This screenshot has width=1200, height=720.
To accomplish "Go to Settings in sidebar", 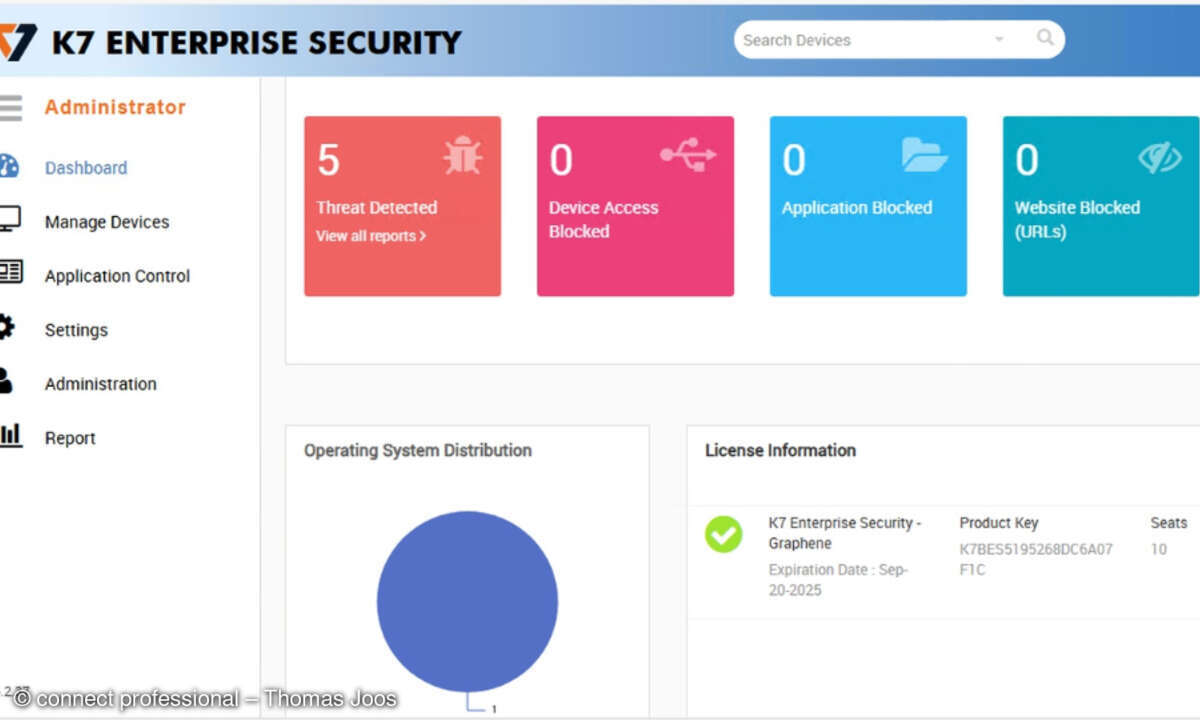I will tap(76, 330).
